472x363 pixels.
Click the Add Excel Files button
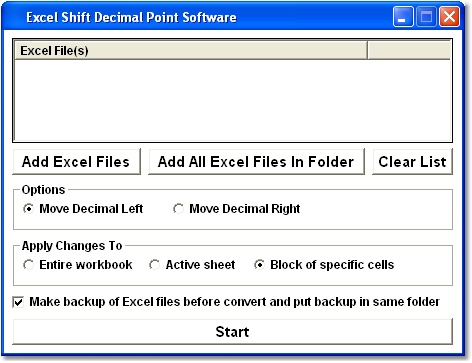tap(76, 162)
